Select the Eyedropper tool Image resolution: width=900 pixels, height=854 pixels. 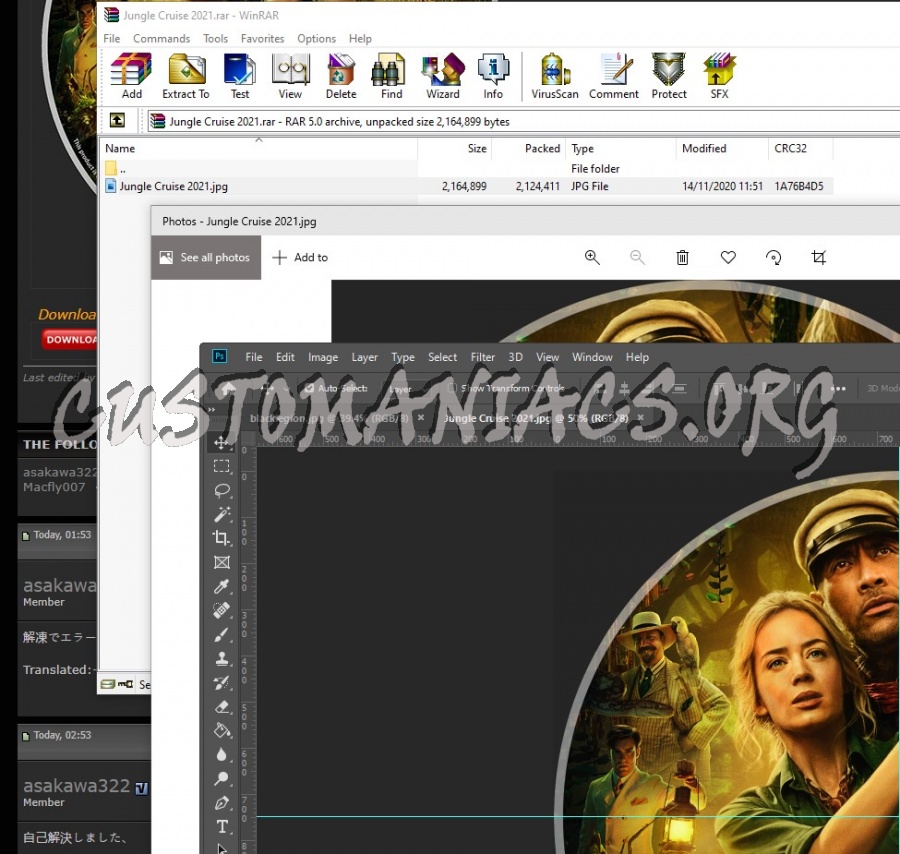(222, 586)
